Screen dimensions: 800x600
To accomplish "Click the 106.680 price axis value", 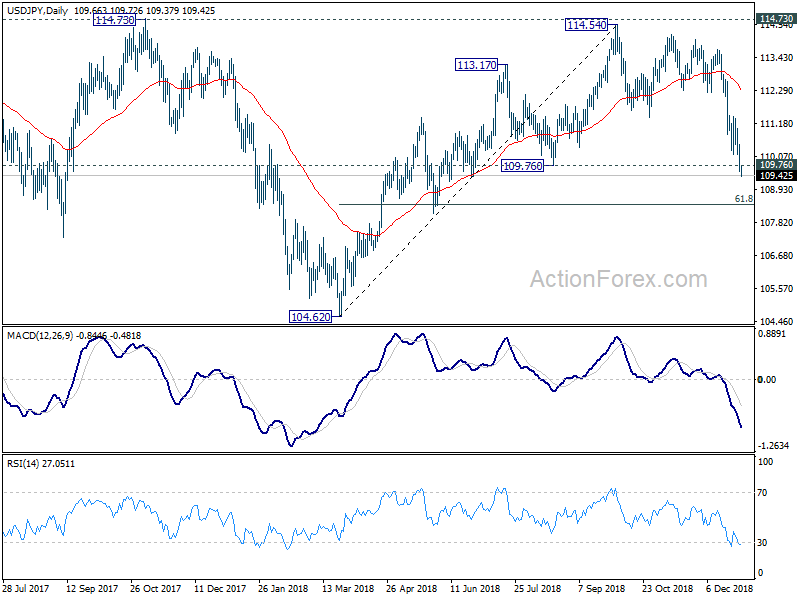I will 777,255.
